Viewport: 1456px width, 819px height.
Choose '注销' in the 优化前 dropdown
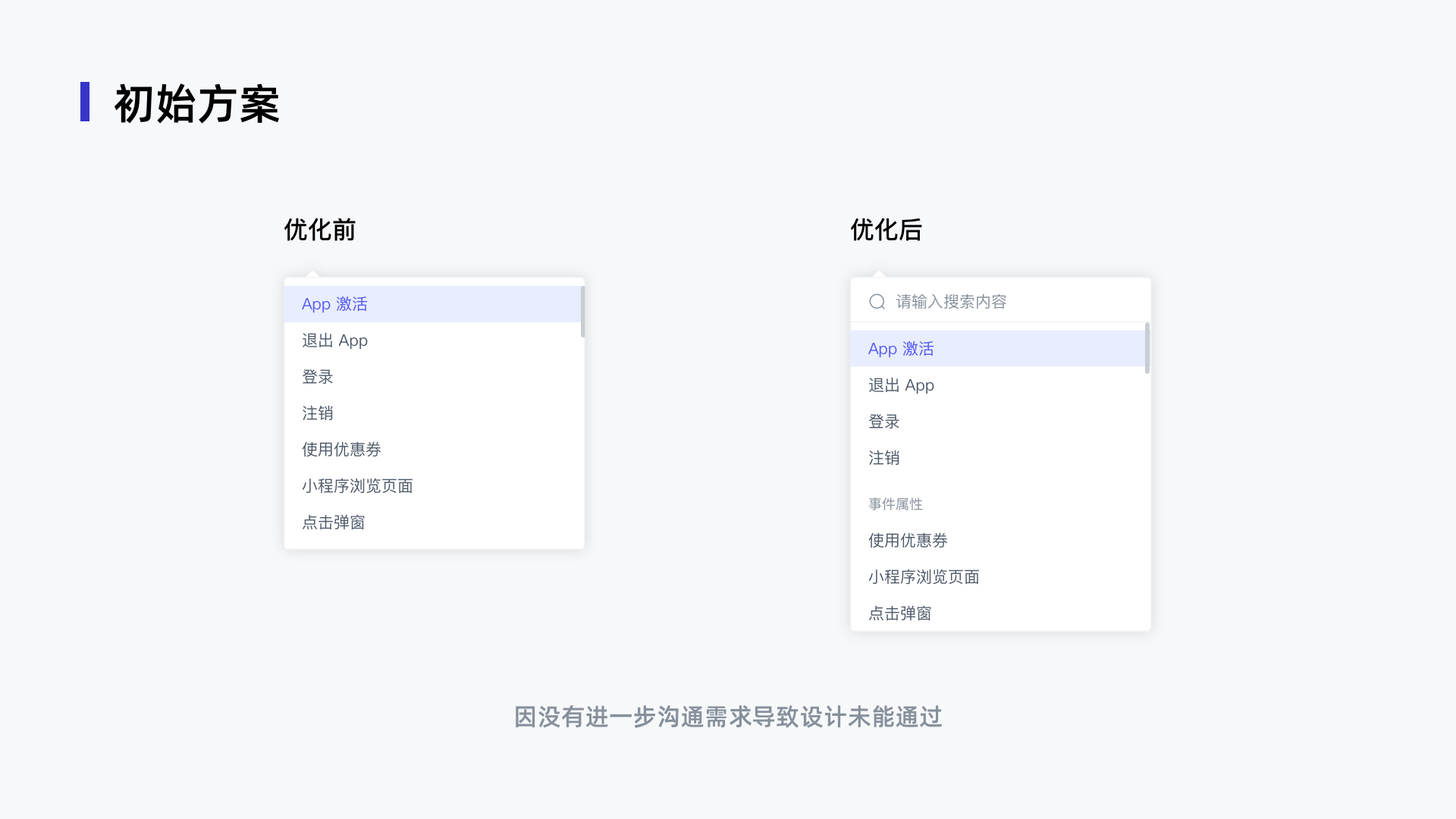318,413
